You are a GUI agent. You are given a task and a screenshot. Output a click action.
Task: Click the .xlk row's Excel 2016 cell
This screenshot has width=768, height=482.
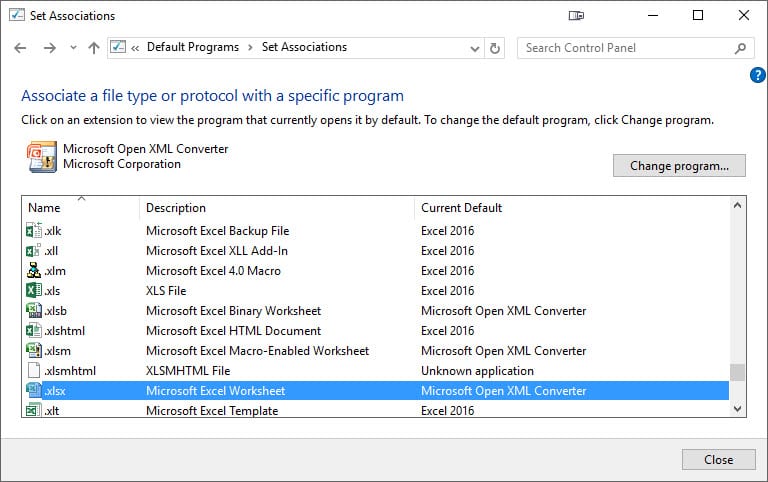click(x=448, y=231)
